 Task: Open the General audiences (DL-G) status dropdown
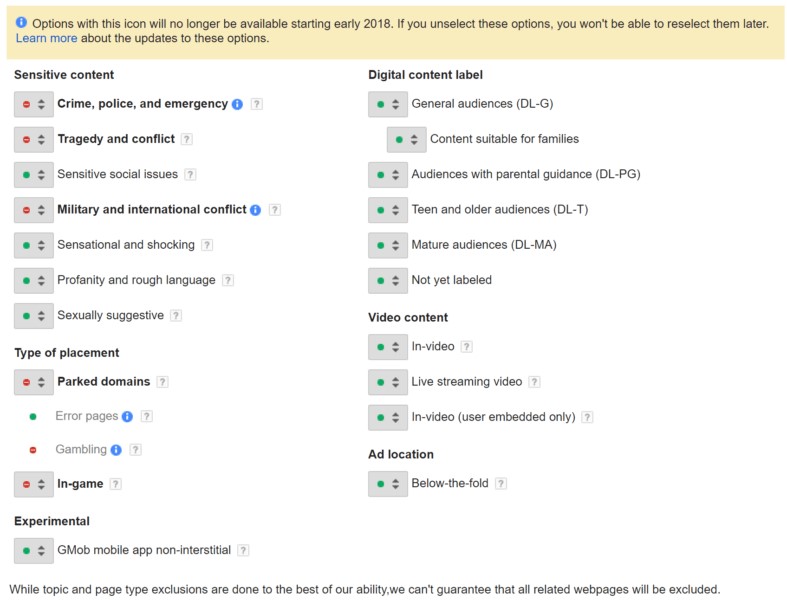388,104
